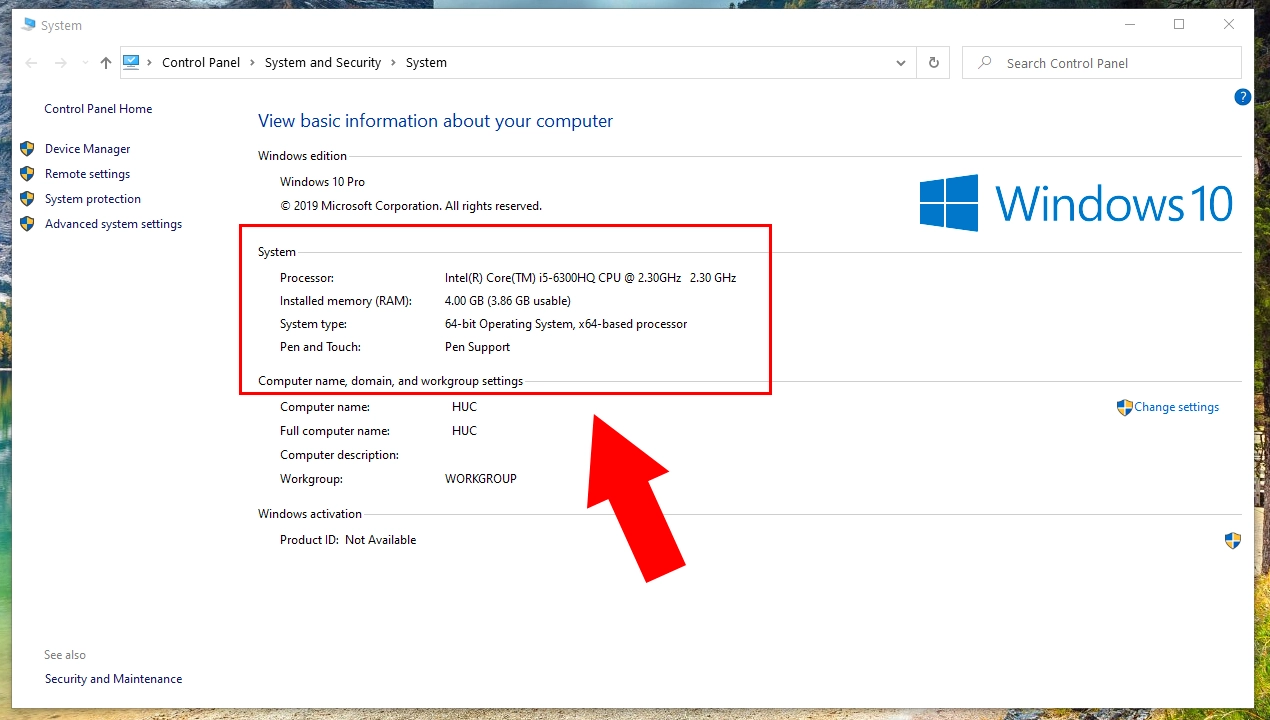Click the System window title bar icon
Screen dimensions: 1270x720
point(28,25)
